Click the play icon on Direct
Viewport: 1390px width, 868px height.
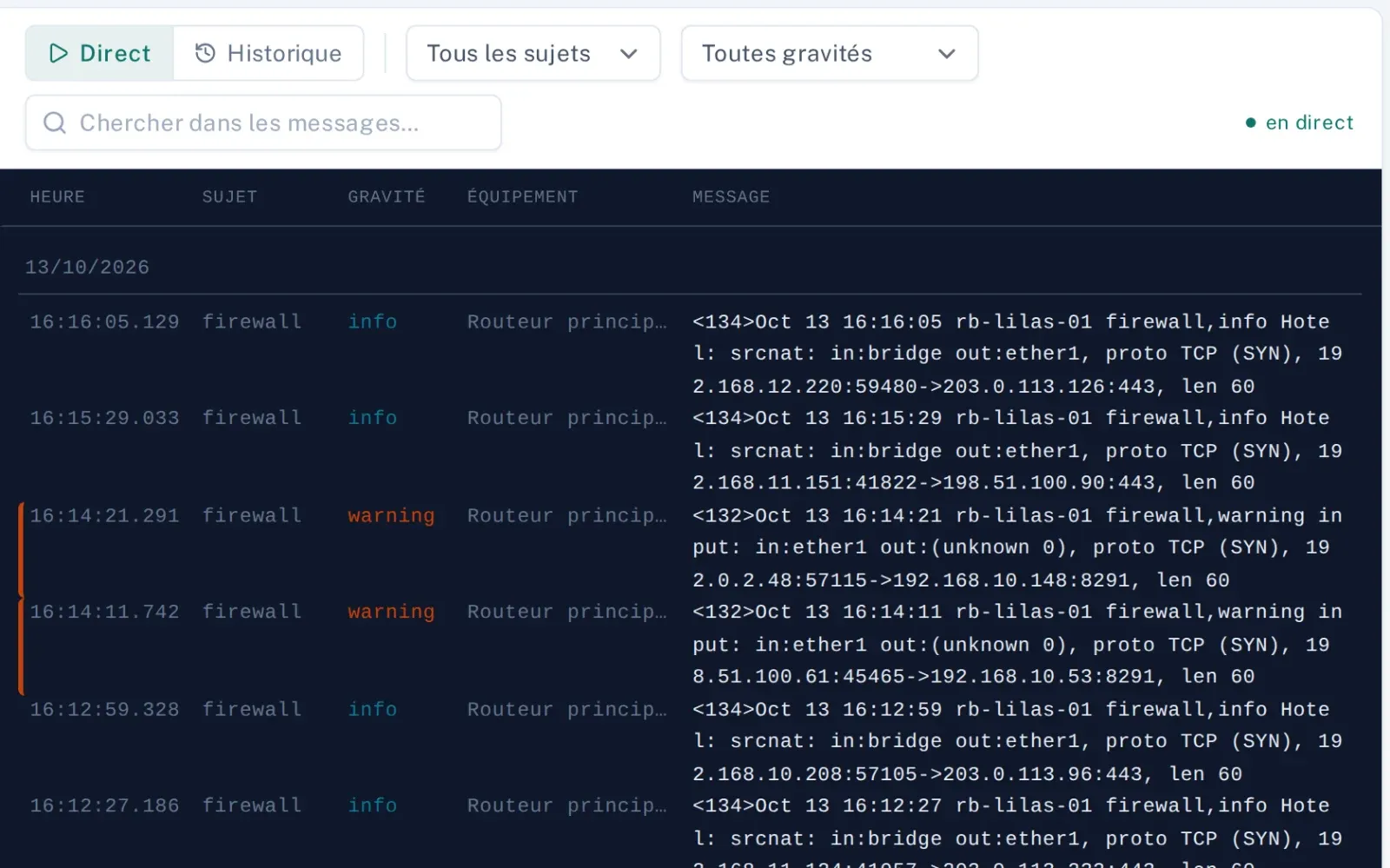click(58, 53)
